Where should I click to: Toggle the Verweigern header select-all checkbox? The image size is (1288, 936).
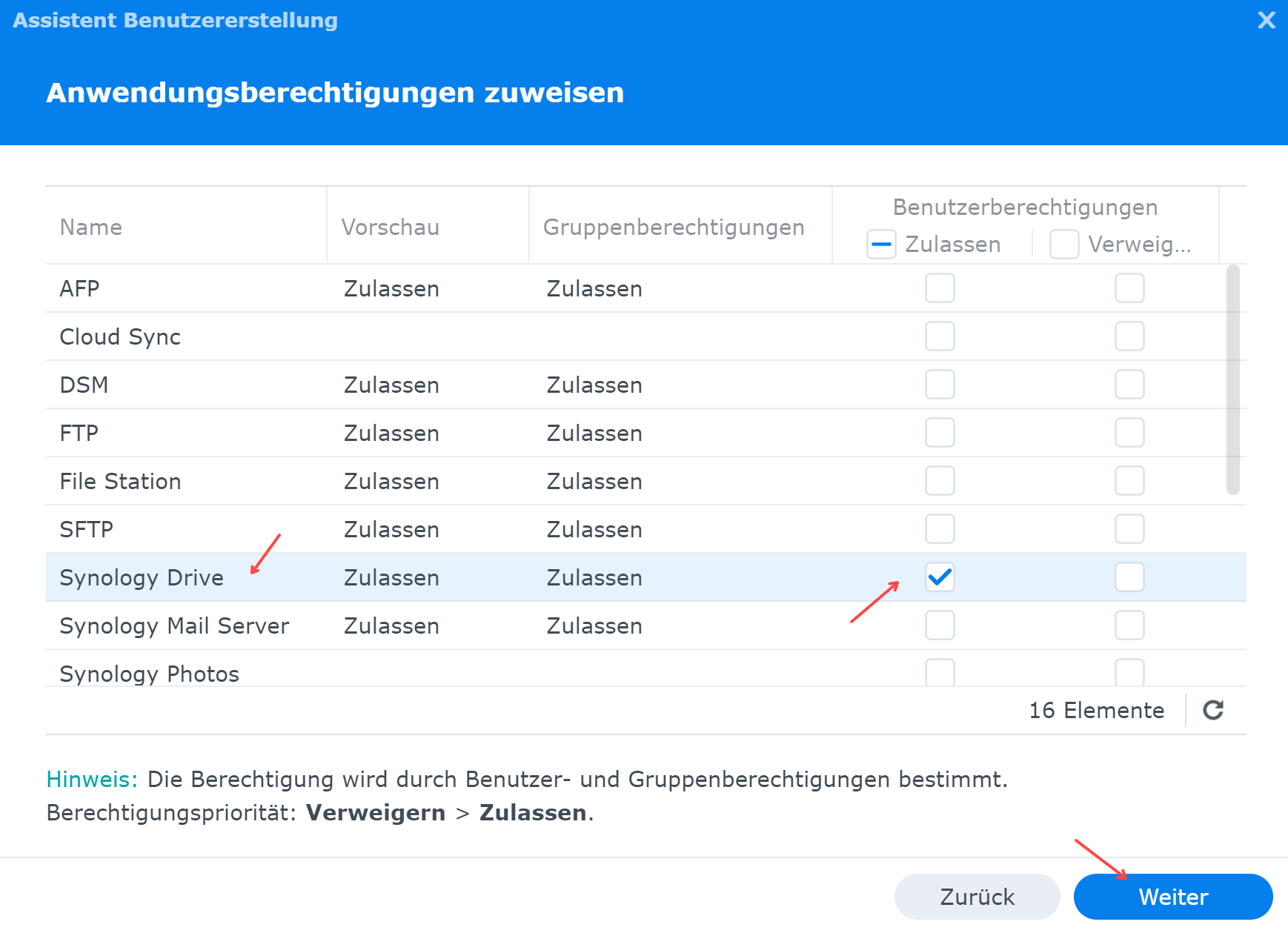coord(1064,245)
